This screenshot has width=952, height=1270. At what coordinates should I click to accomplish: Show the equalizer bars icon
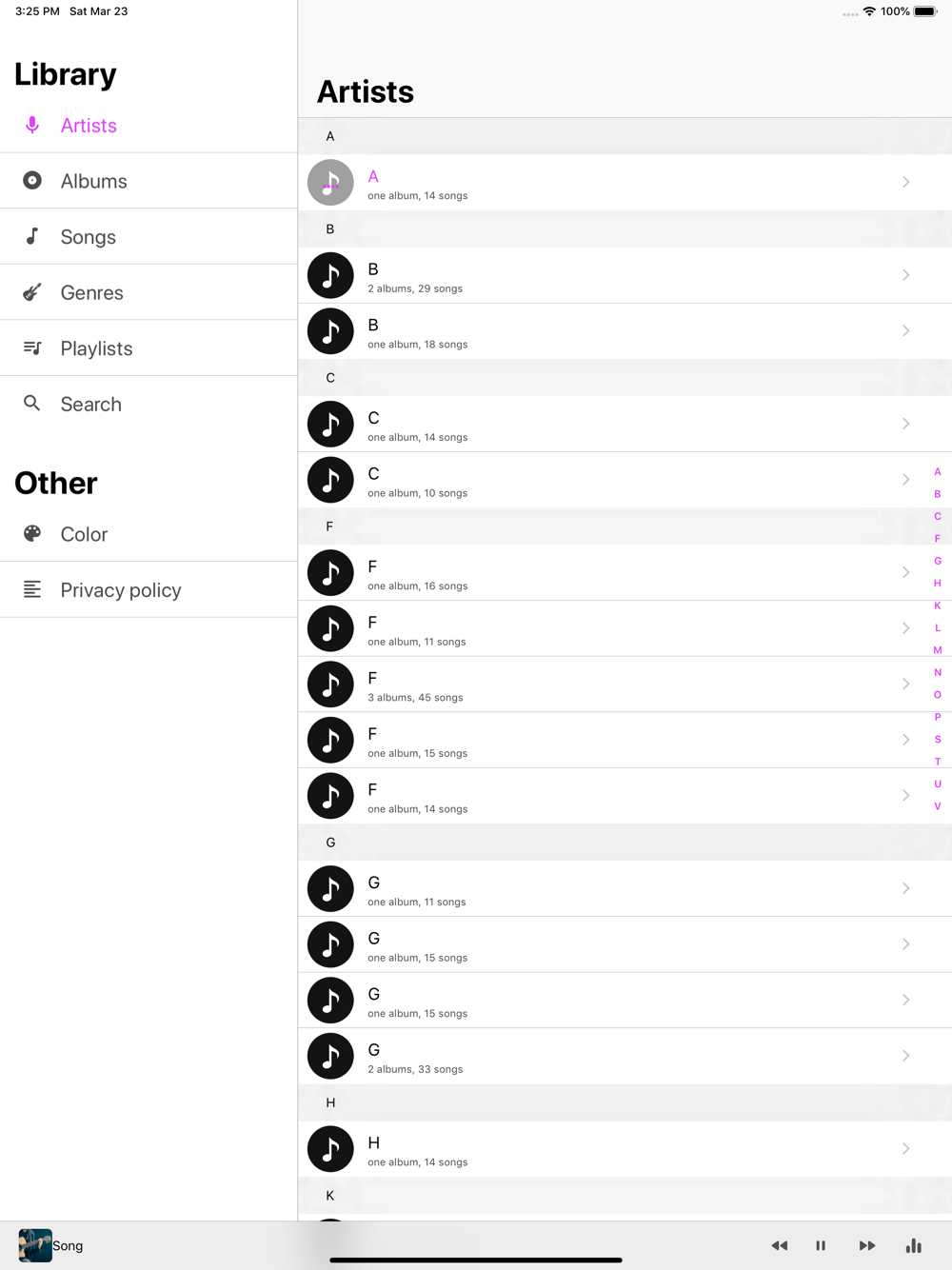tap(914, 1245)
